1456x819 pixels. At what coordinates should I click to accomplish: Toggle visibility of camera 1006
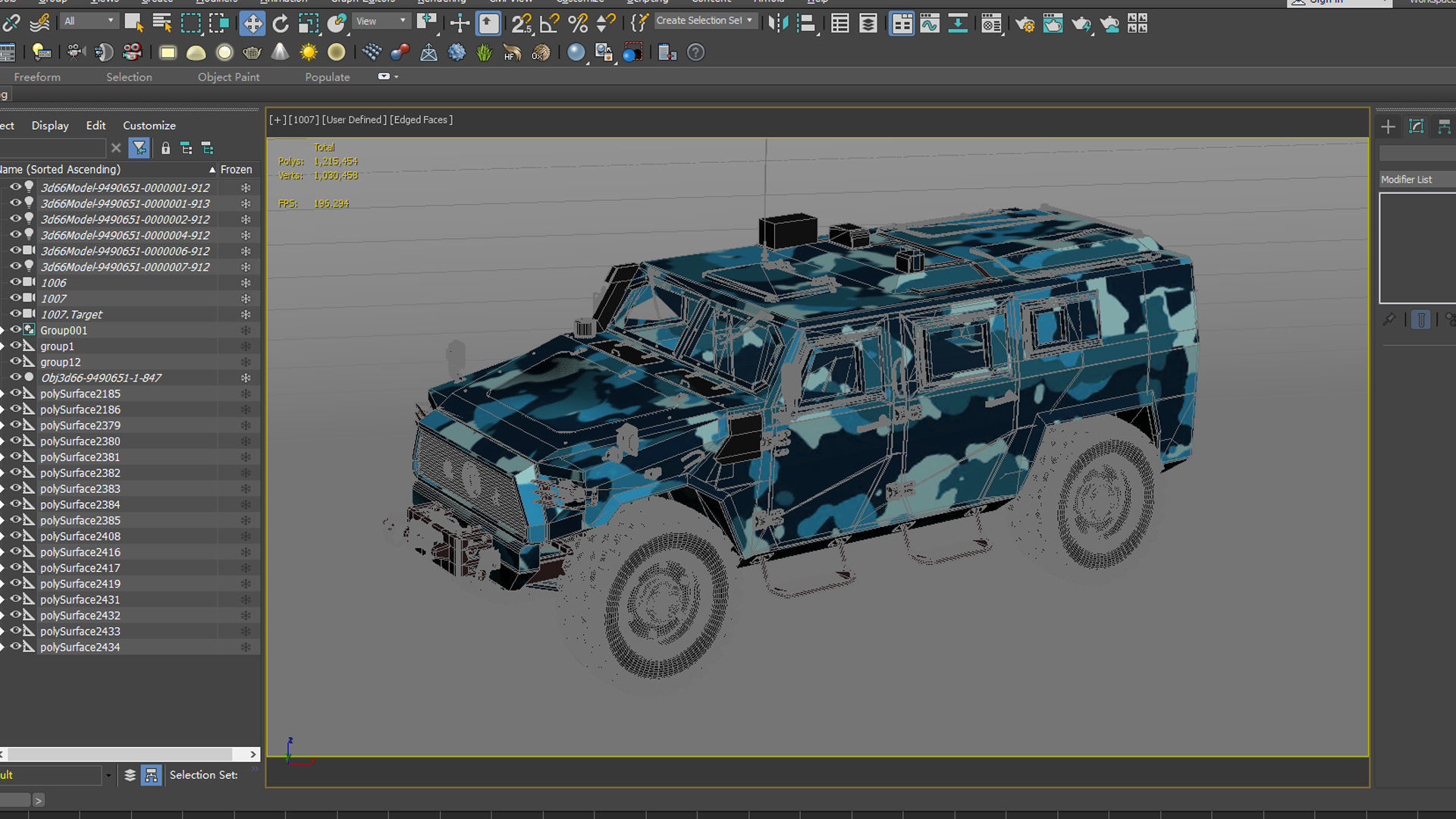[x=15, y=282]
